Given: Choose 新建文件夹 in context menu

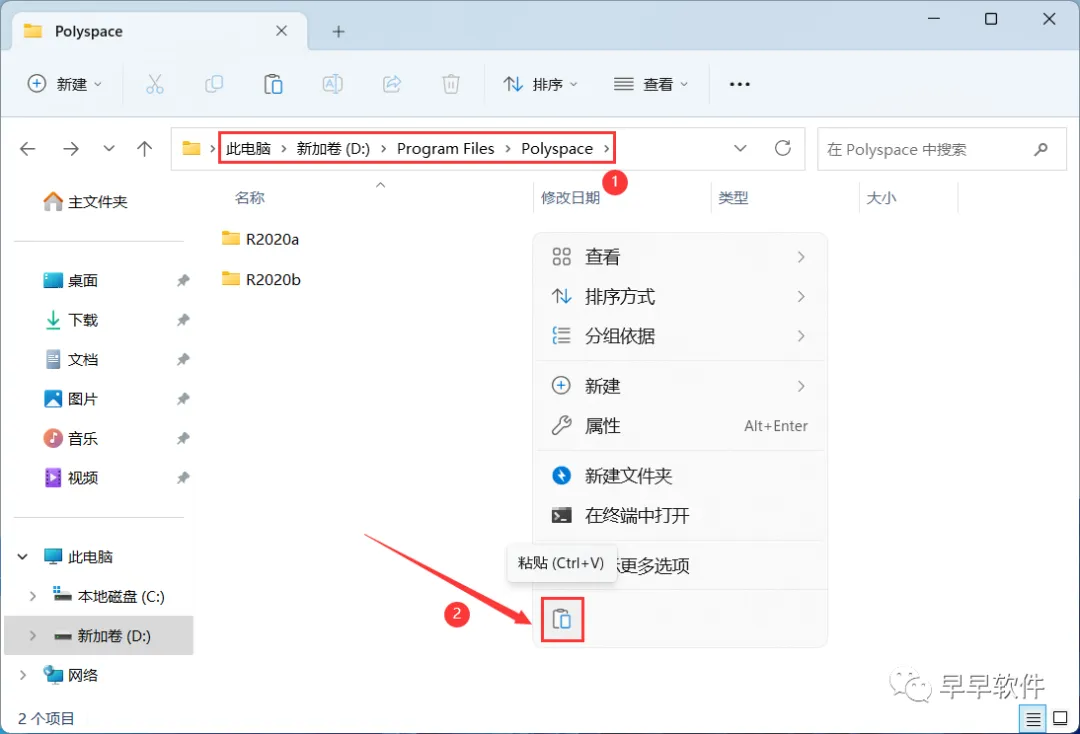Looking at the screenshot, I should [680, 476].
